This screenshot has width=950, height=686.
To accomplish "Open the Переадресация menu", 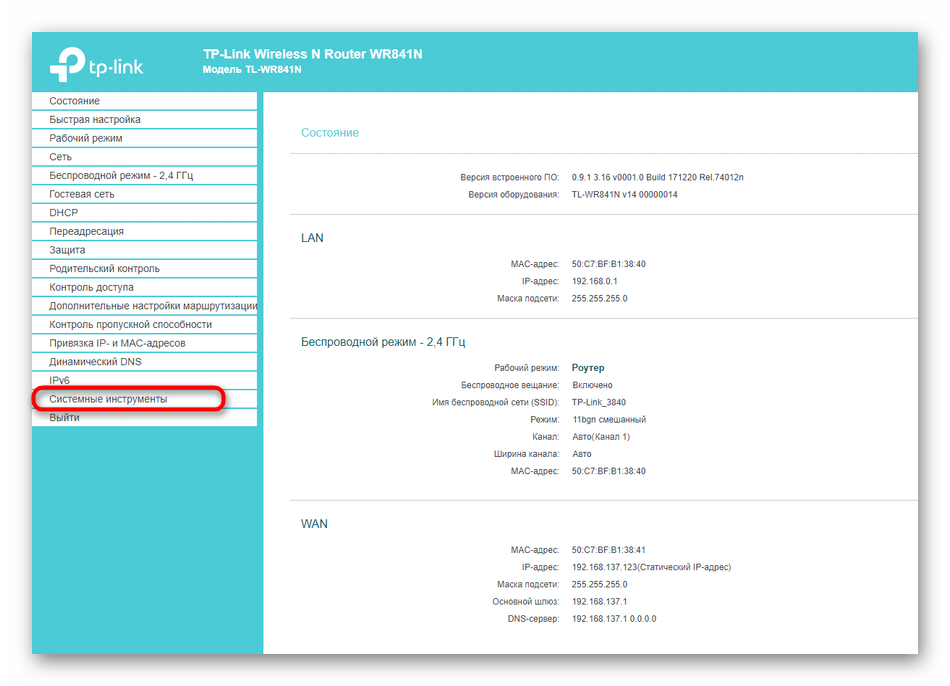I will [x=87, y=231].
